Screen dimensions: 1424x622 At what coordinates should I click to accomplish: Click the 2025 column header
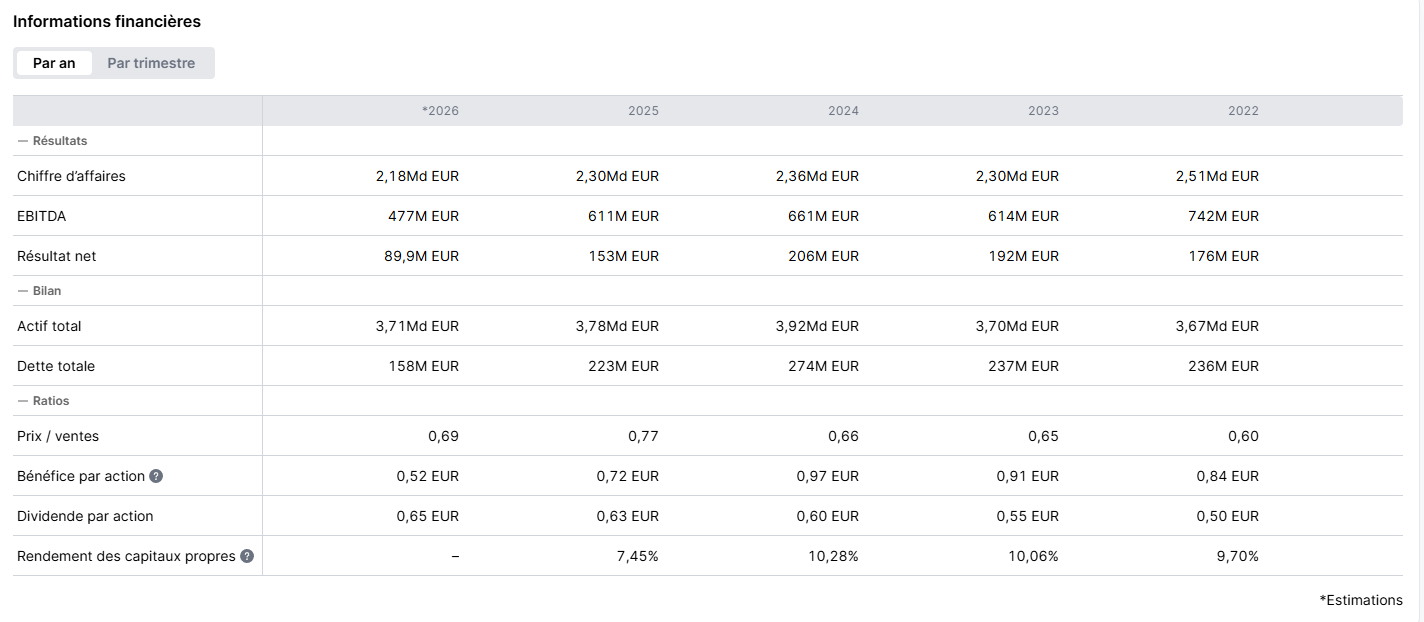coord(643,111)
